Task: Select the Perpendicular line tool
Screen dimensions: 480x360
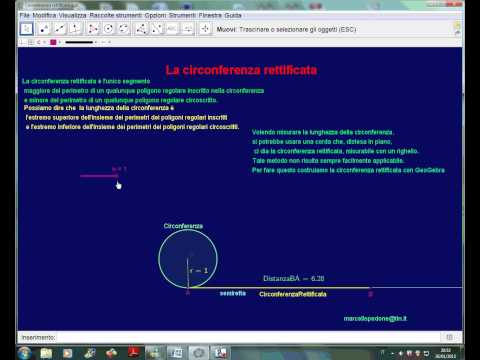Action: click(x=75, y=29)
